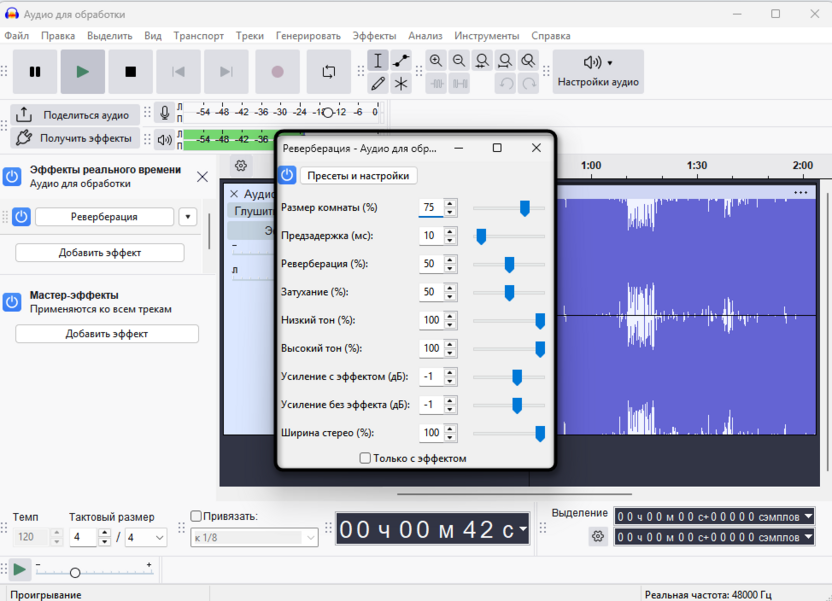Add effect to the track
832x601 pixels.
tap(100, 252)
